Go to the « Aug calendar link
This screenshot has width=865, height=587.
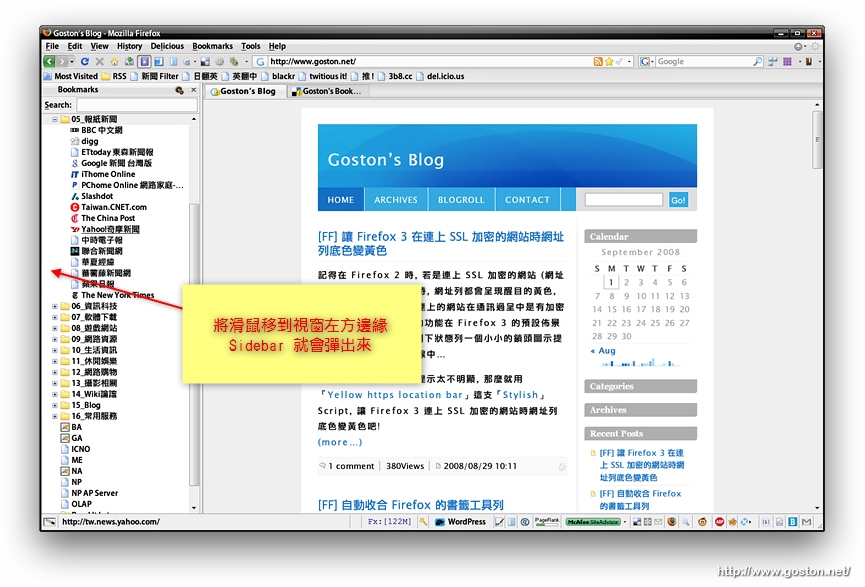coord(603,350)
